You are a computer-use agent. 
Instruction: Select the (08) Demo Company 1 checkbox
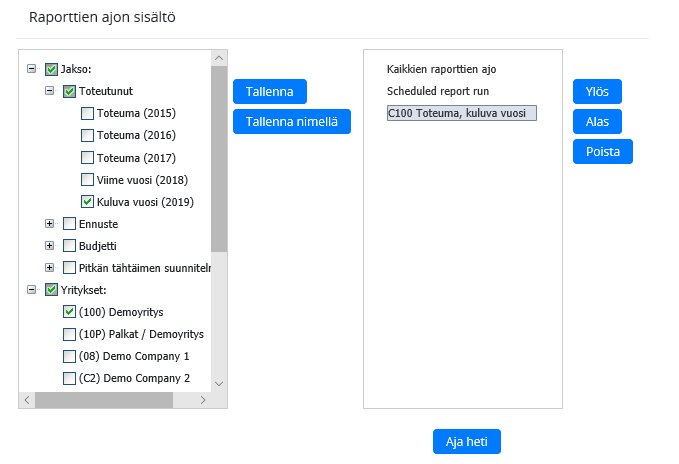coord(69,356)
